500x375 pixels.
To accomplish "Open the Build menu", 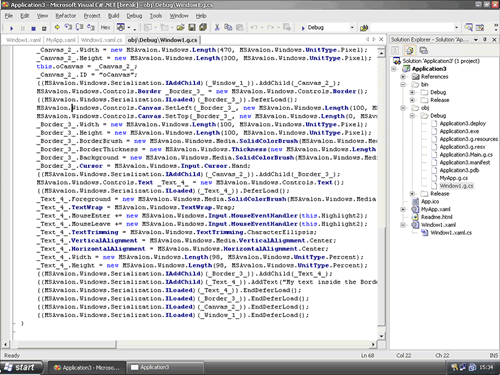I will click(x=113, y=16).
